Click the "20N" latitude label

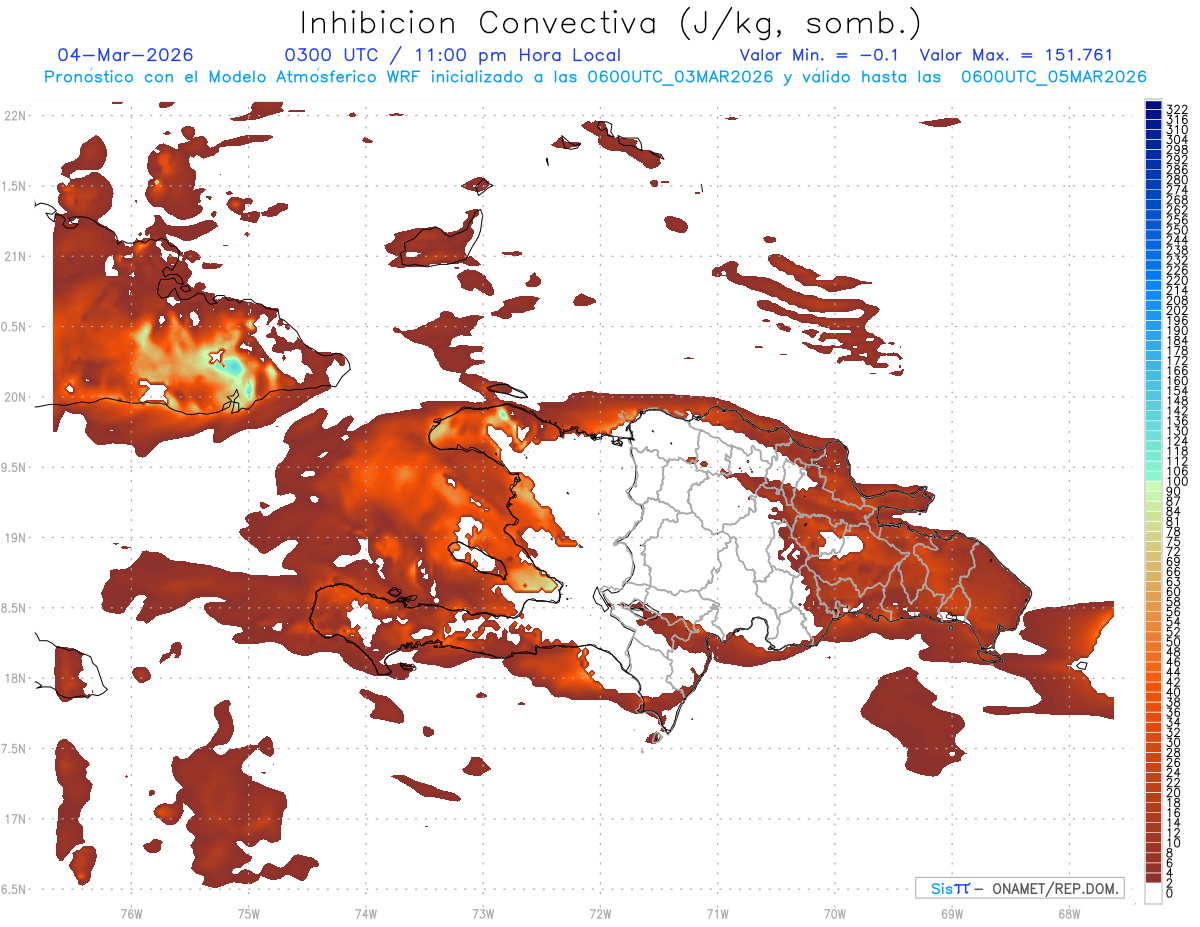pos(15,397)
